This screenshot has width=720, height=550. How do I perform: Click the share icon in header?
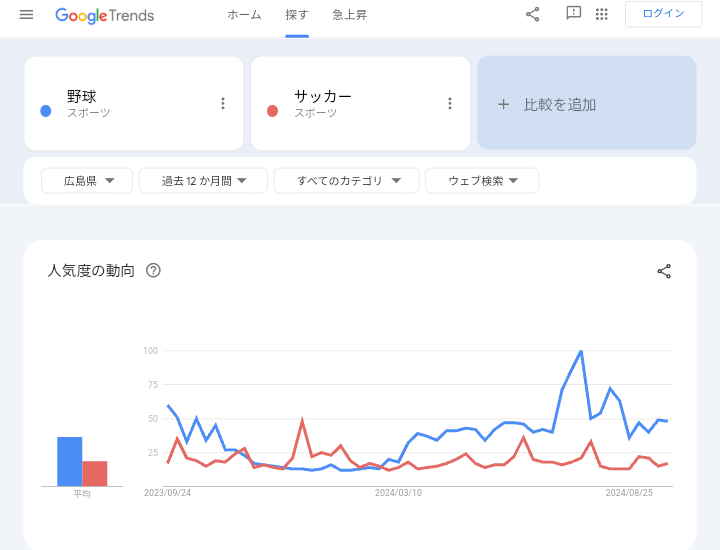(x=532, y=14)
